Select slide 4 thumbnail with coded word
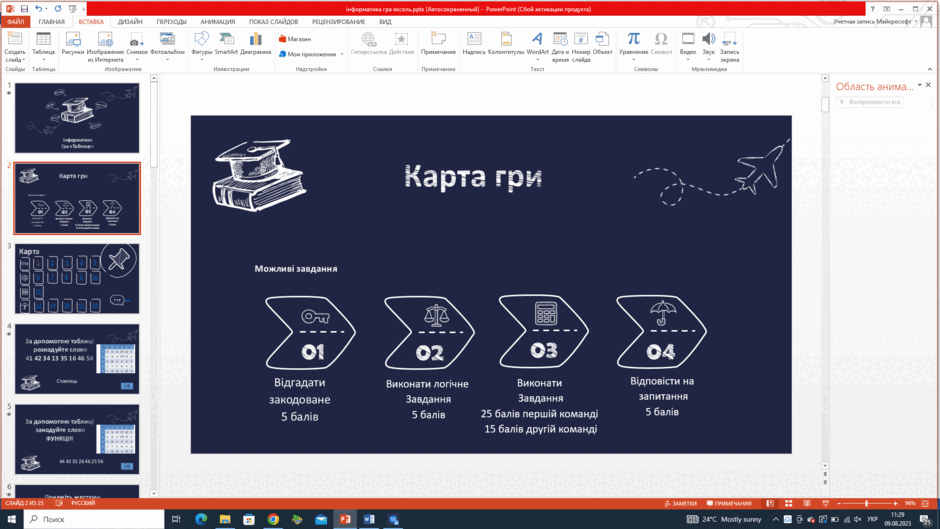 pyautogui.click(x=77, y=359)
